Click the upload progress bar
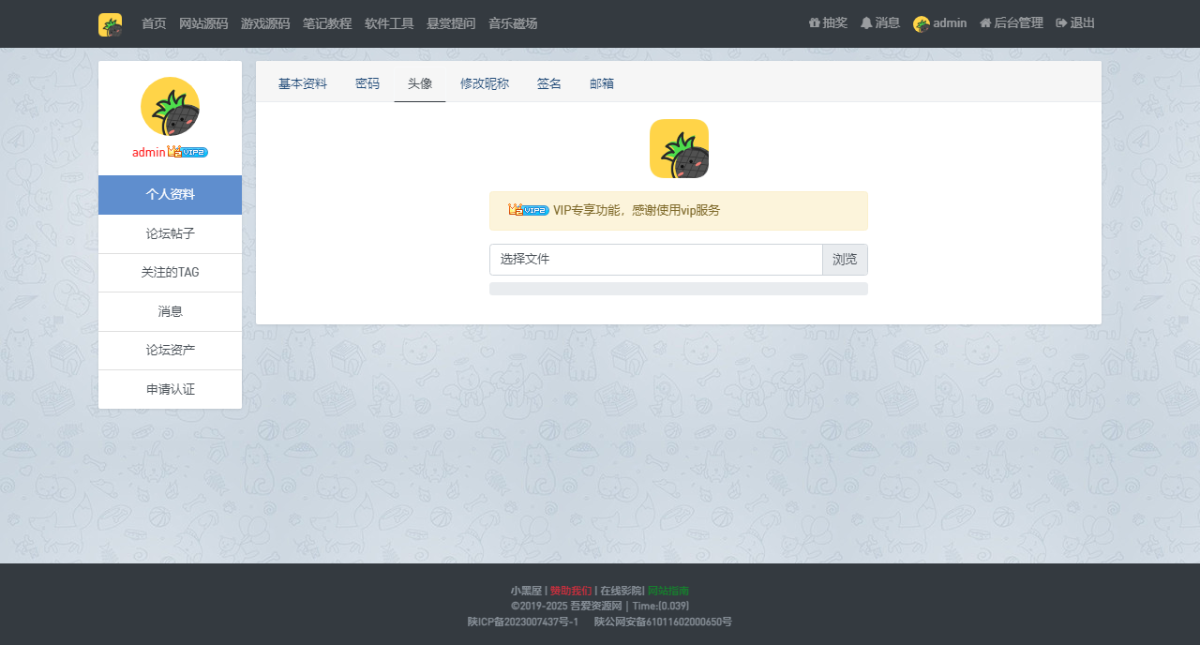1200x645 pixels. tap(678, 289)
